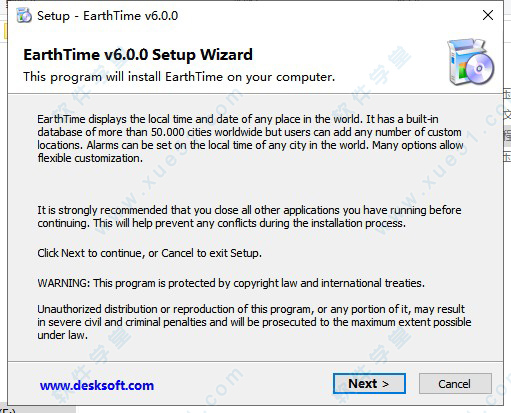The width and height of the screenshot is (511, 413).
Task: Open the www.desksoft.com link
Action: tap(97, 385)
